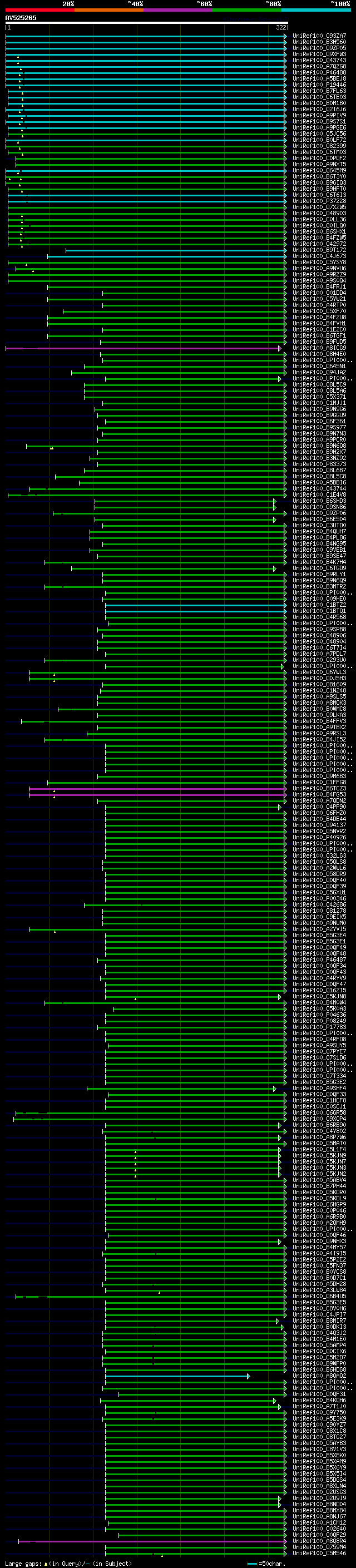Screen dimensions: 356x1568
Task: Click label UniRef100_O43744
Action: point(319,489)
